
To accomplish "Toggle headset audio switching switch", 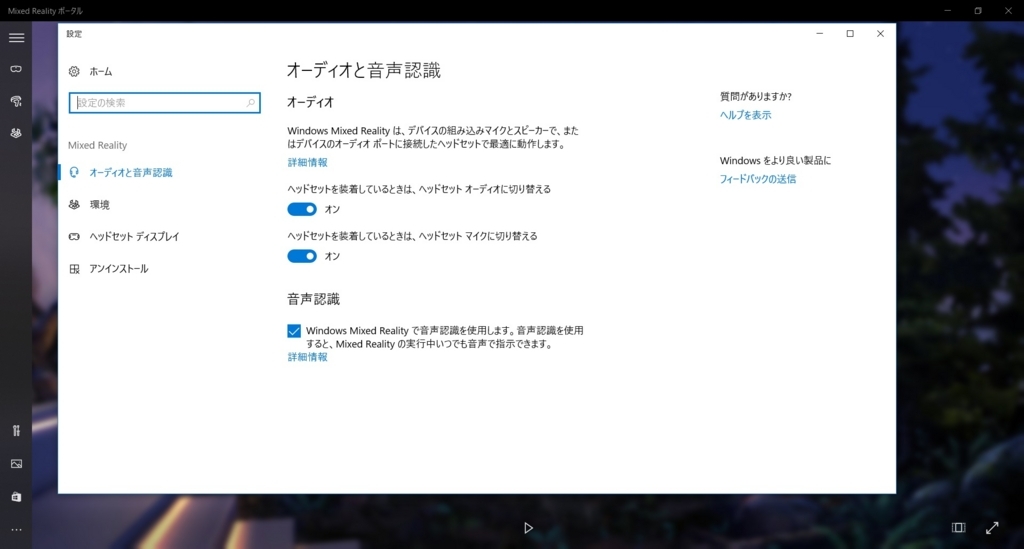I will pyautogui.click(x=302, y=209).
